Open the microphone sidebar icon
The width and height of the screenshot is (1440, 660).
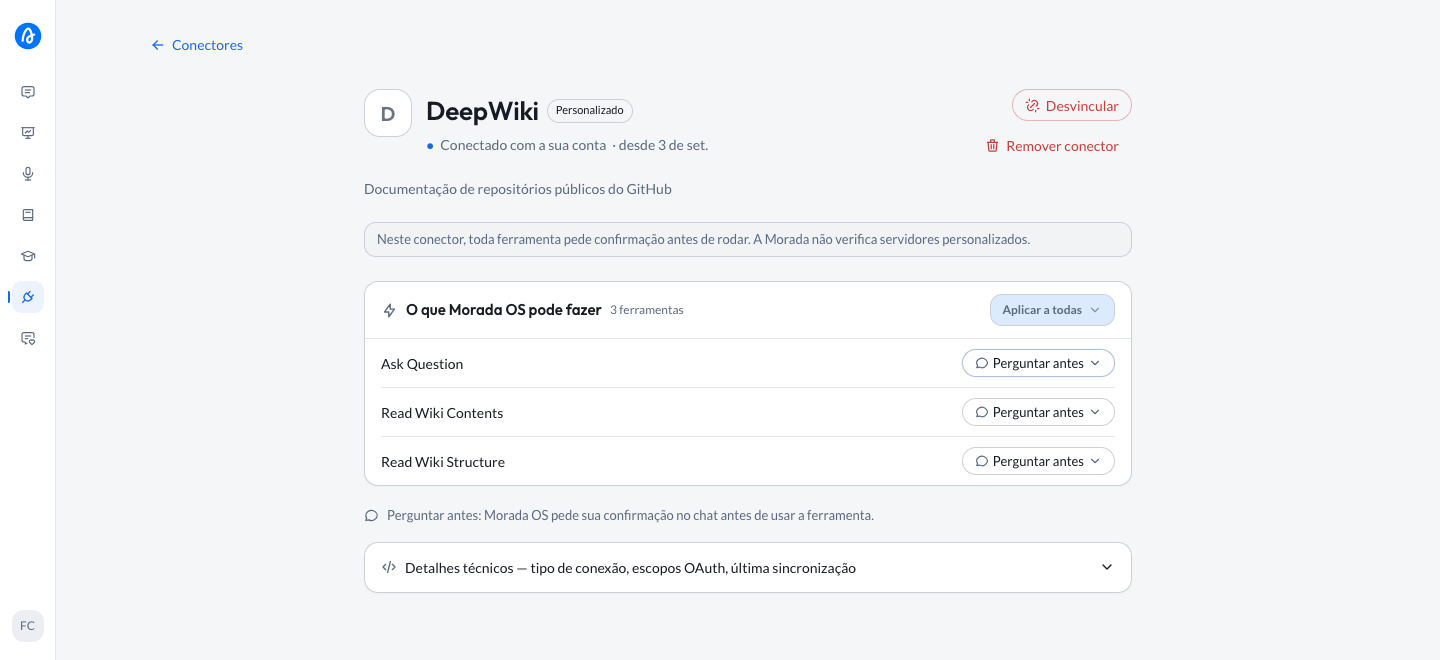[x=28, y=174]
